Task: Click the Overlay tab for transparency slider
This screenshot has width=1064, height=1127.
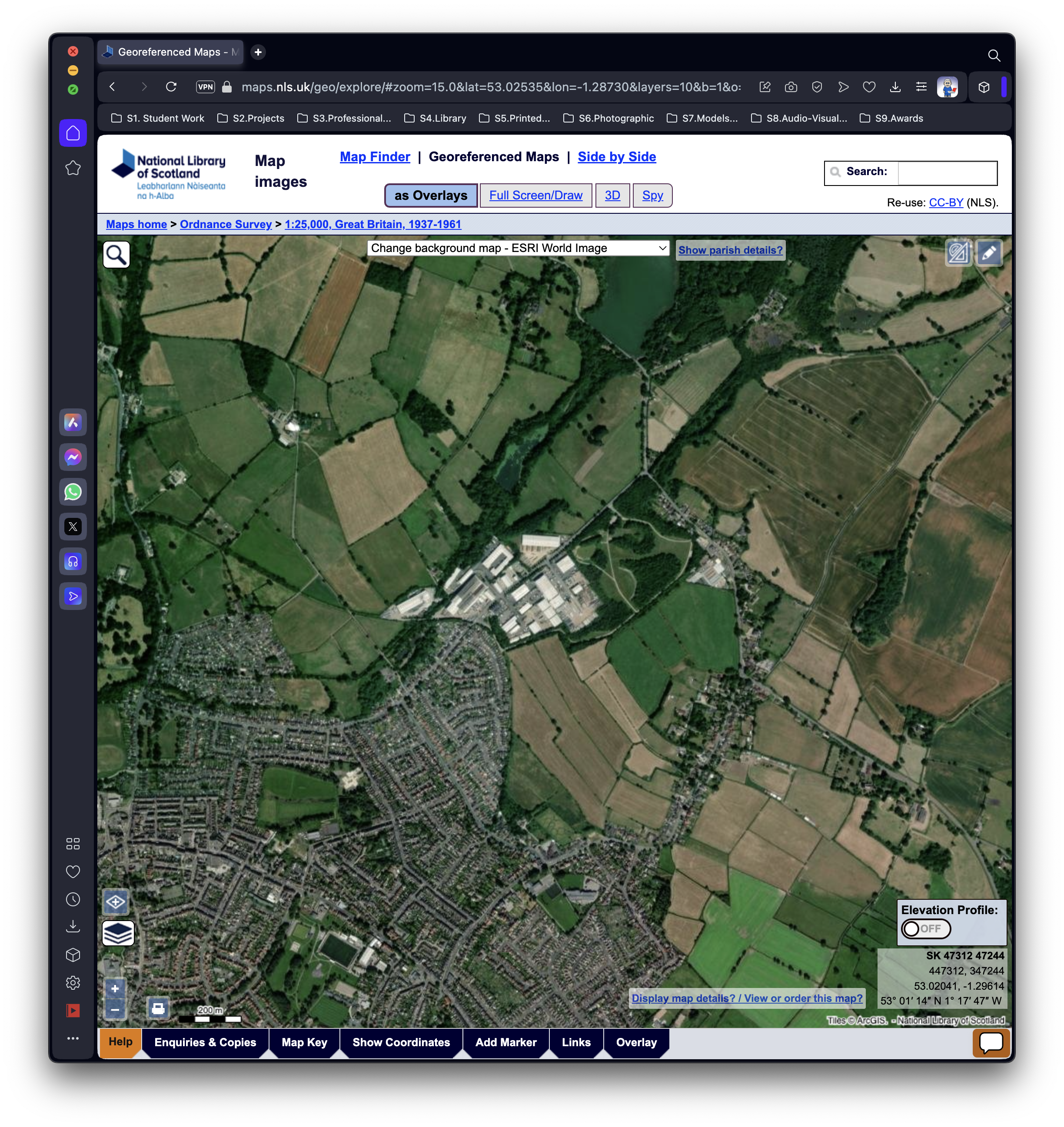Action: 636,1042
